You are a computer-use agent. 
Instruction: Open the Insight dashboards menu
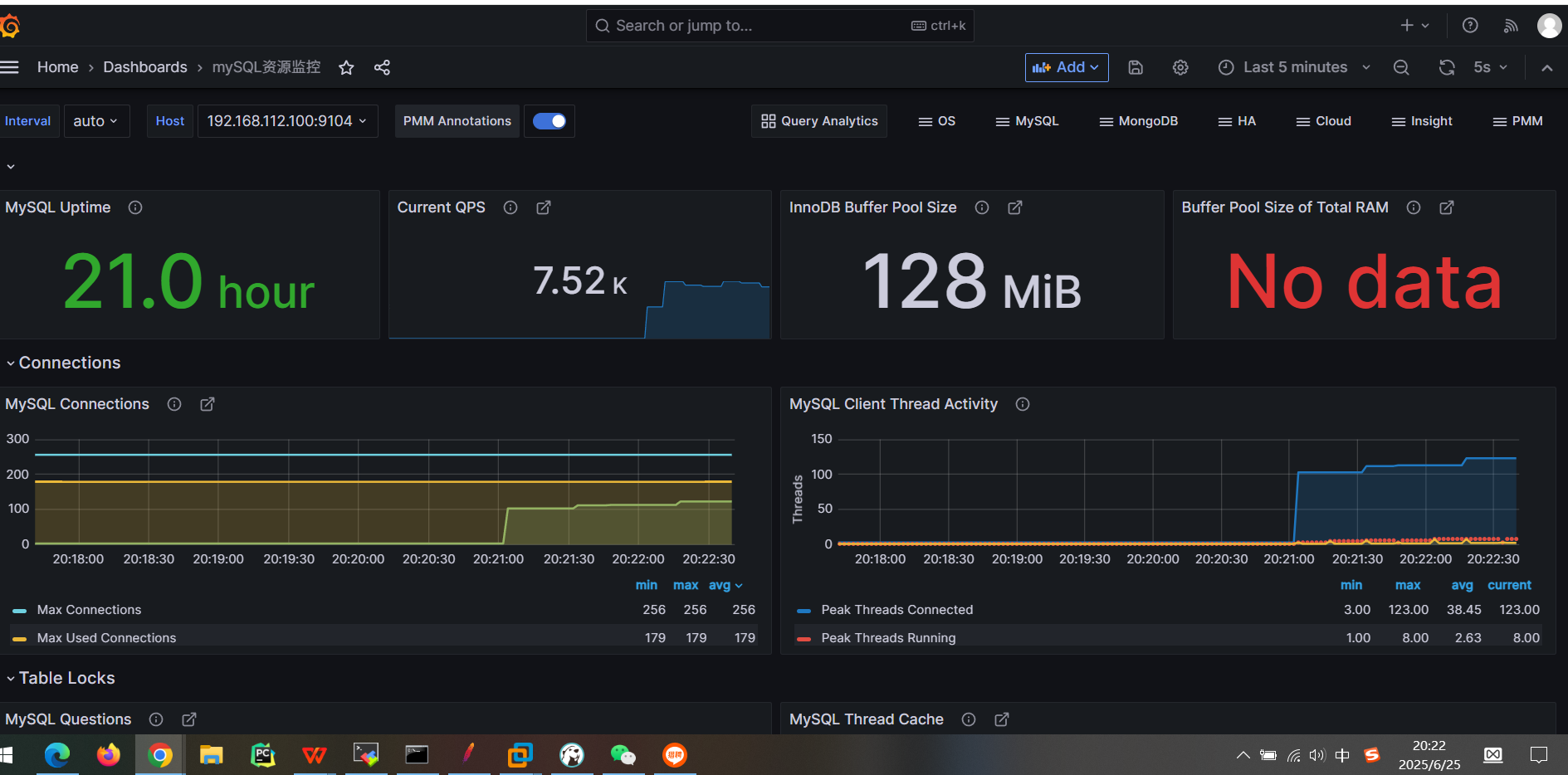[1422, 121]
